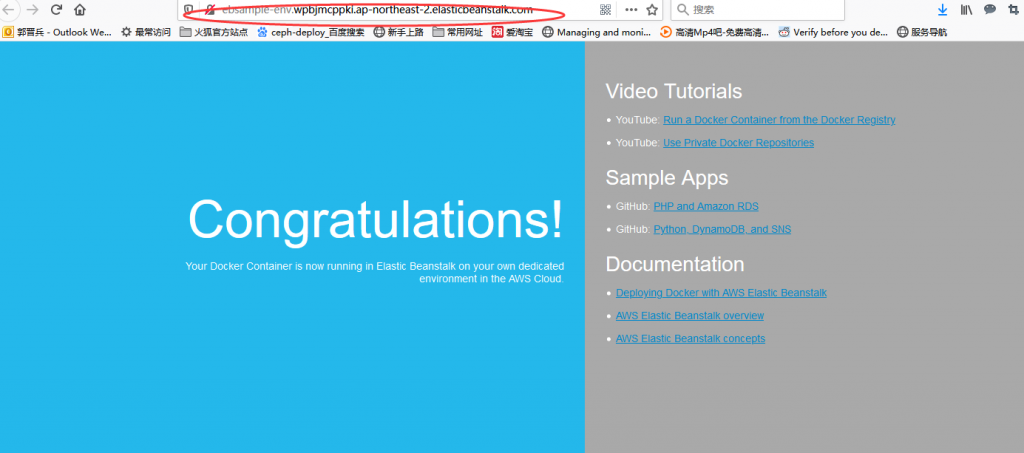Expand the 常用网址 bookmark folder
The width and height of the screenshot is (1024, 453).
457,32
